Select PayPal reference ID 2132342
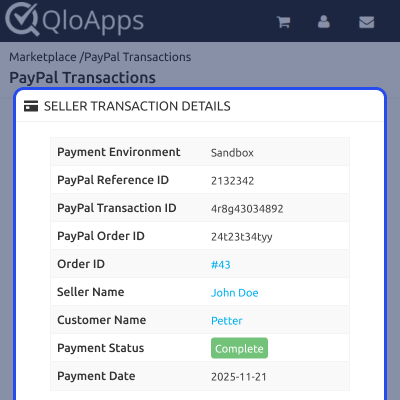 click(233, 181)
